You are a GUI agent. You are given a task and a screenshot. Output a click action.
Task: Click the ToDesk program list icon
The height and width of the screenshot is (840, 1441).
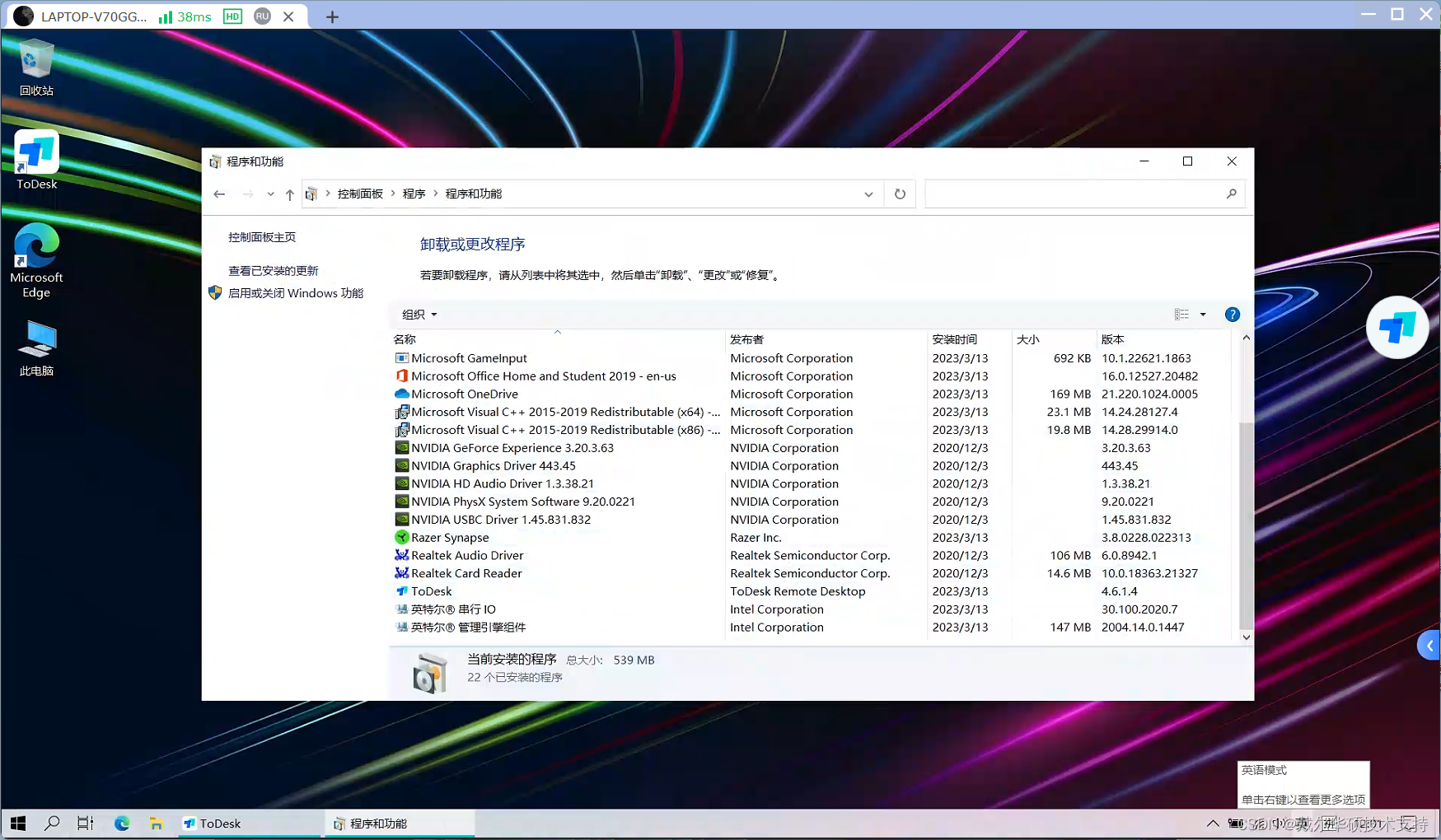pos(401,591)
